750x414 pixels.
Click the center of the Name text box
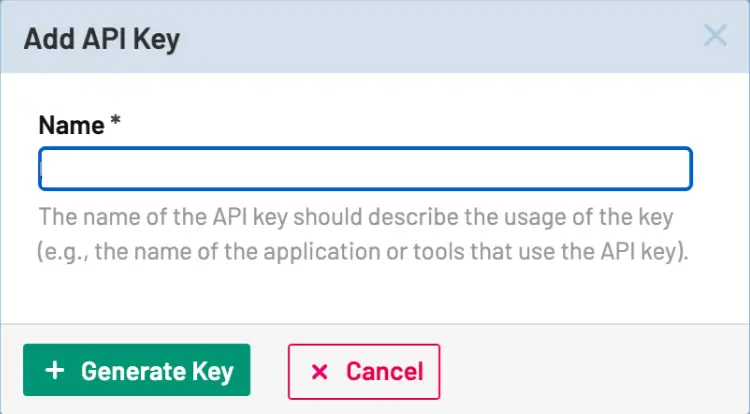click(x=365, y=169)
